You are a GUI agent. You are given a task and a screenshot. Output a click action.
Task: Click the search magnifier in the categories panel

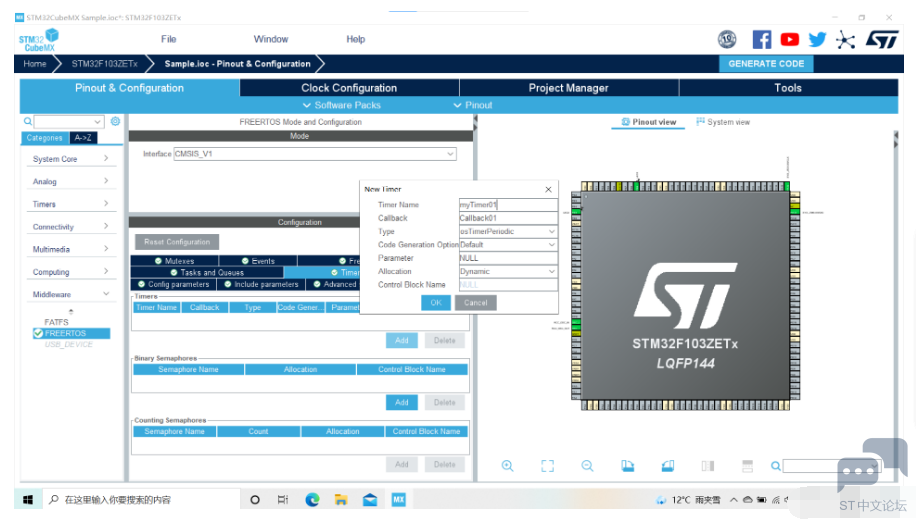click(x=27, y=121)
